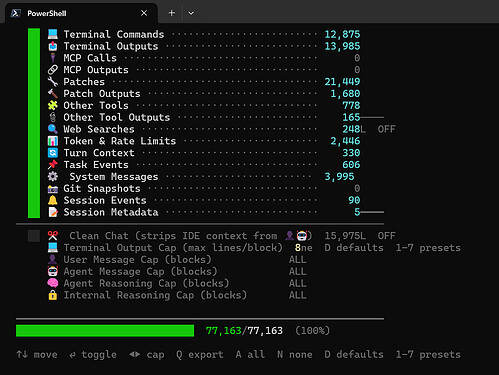Click the laptop icon beside Terminal Commands
Screen dimensions: 499x375
pyautogui.click(x=53, y=34)
